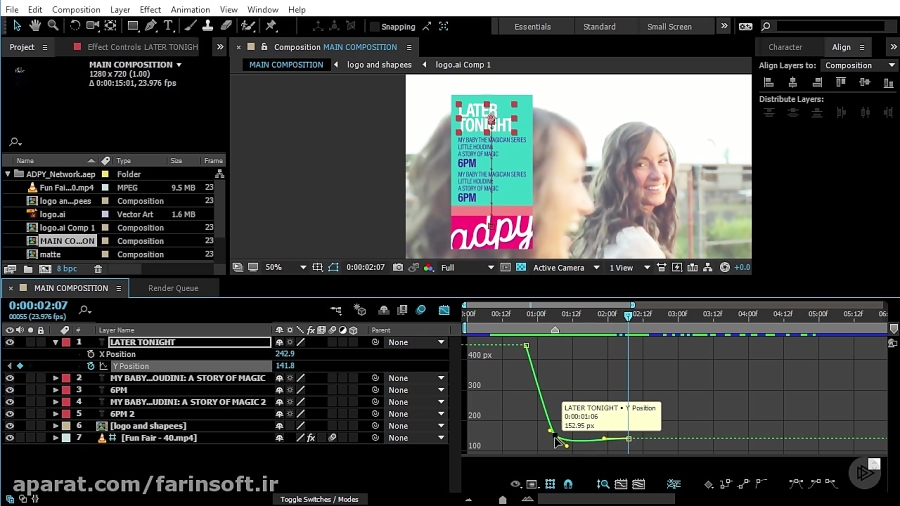Image resolution: width=900 pixels, height=506 pixels.
Task: Select the Pen tool in the toolbar
Action: (x=151, y=26)
